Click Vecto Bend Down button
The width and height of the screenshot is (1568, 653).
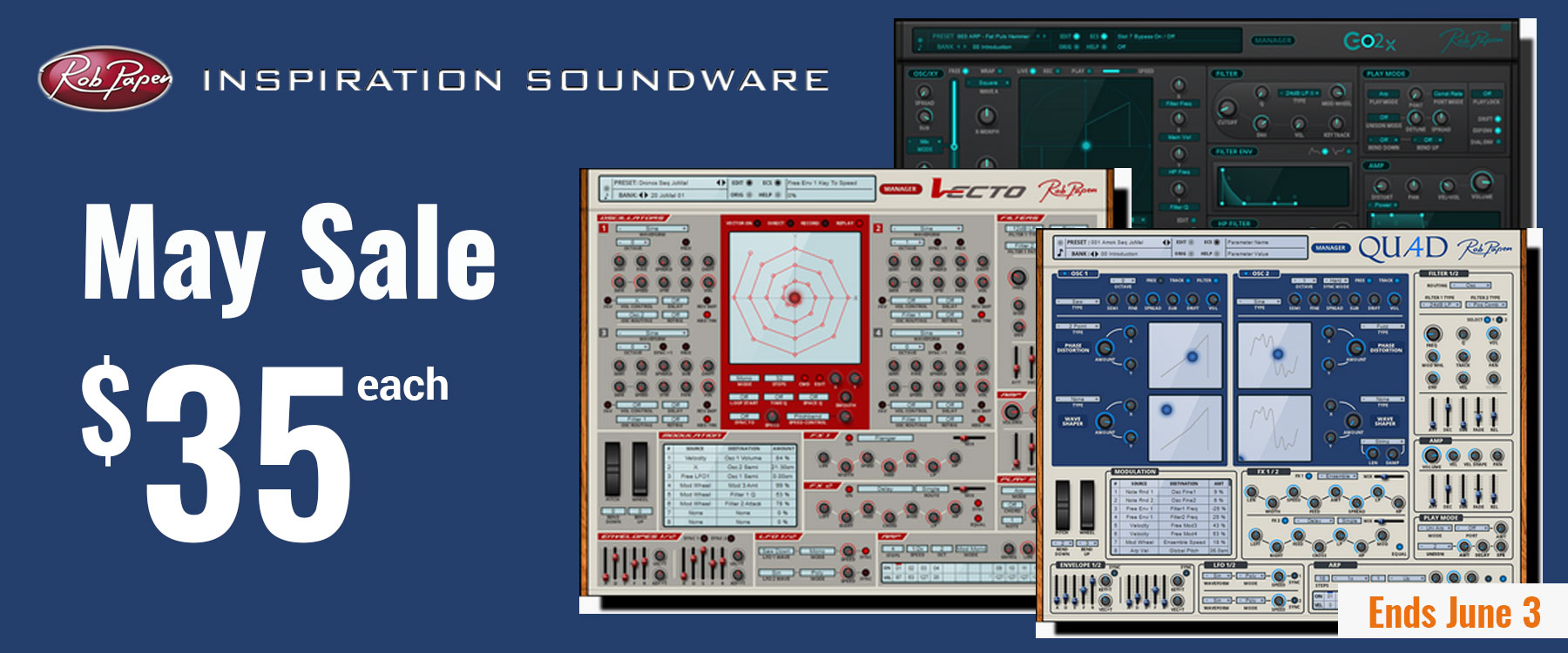coord(613,511)
